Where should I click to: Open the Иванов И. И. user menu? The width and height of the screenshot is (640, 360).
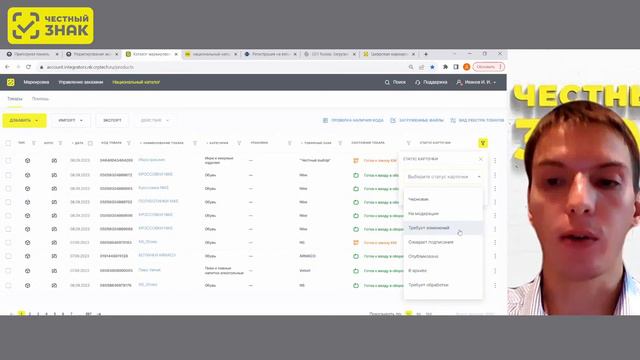[476, 82]
